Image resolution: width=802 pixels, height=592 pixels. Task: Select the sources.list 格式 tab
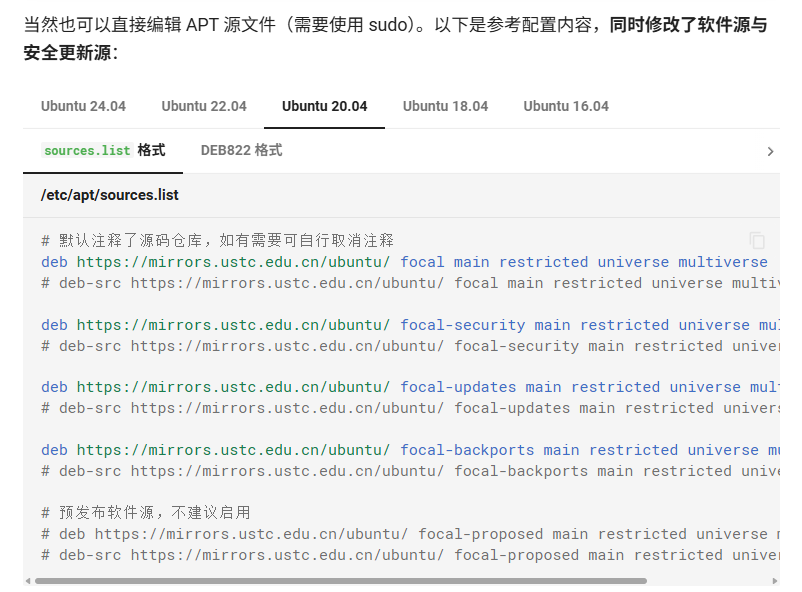pyautogui.click(x=103, y=150)
